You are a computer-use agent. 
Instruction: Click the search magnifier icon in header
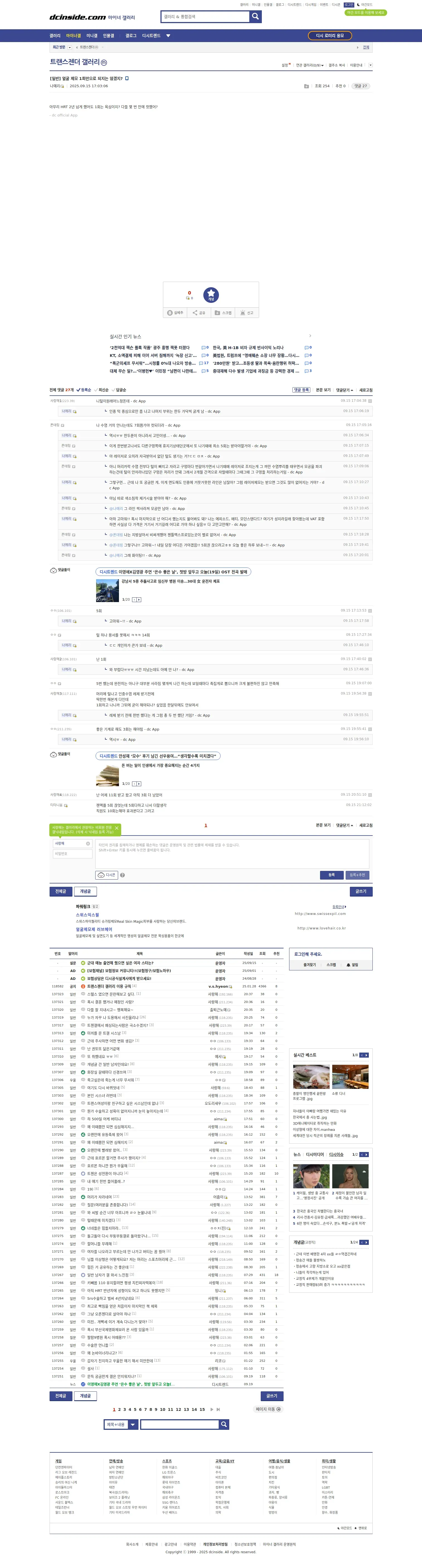(255, 16)
